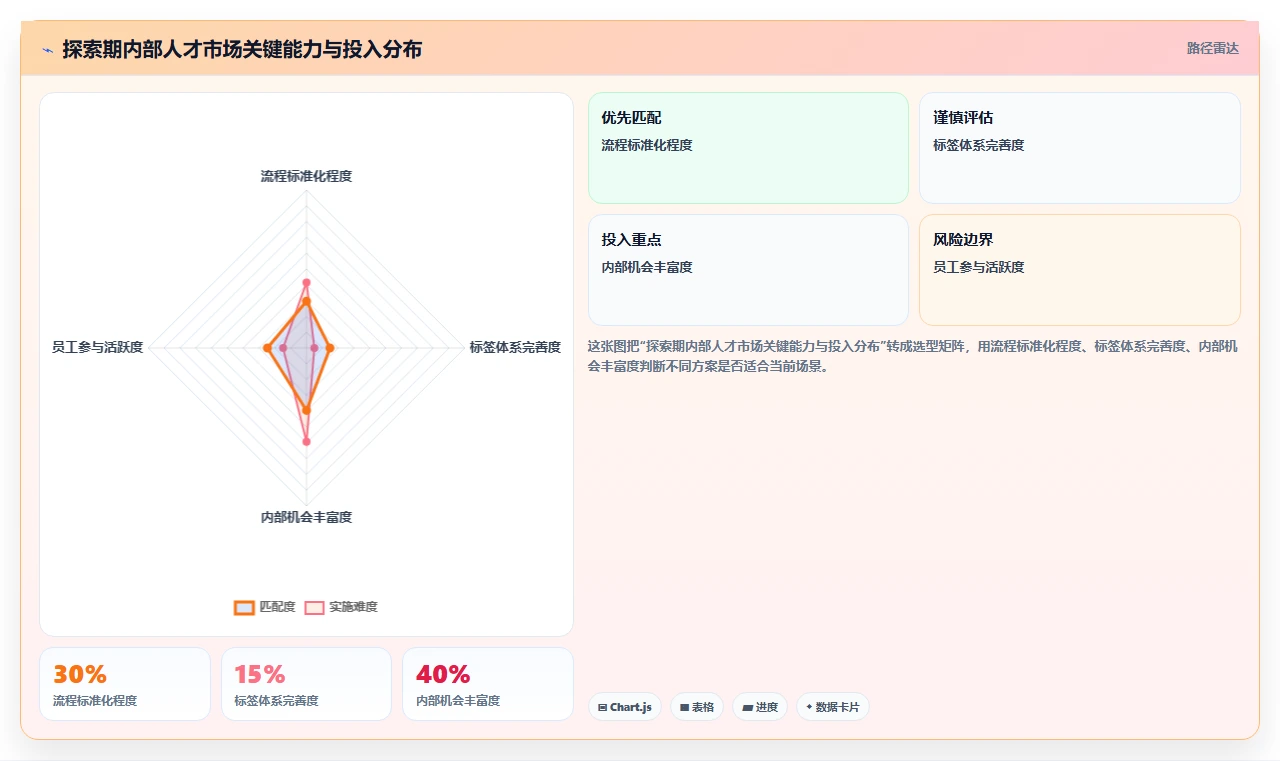
Task: Click the description paragraph starting with 这张图把
Action: (913, 356)
